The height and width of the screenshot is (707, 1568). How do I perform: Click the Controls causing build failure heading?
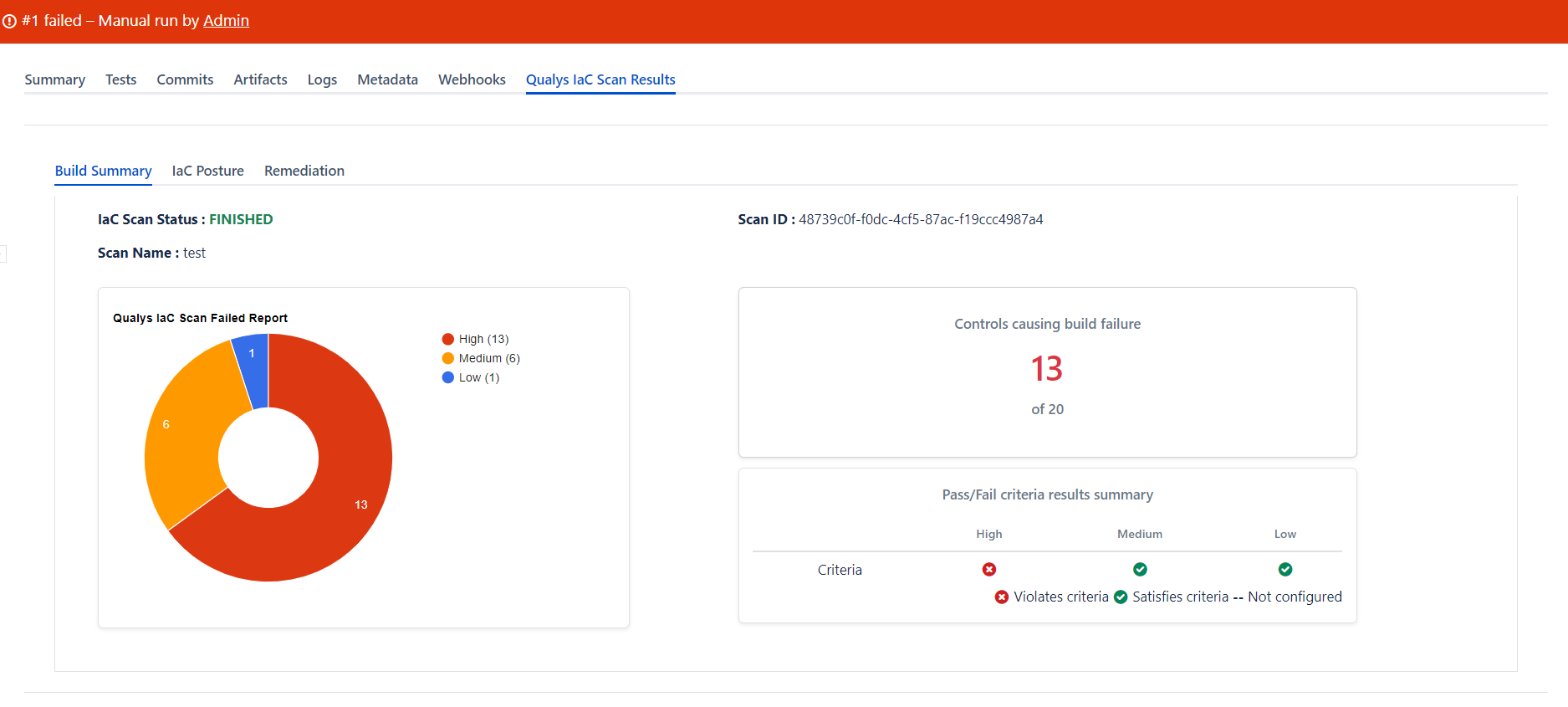click(1047, 324)
